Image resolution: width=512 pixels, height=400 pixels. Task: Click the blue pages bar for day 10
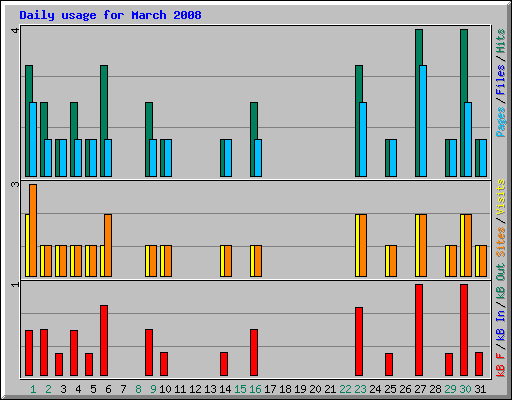168,158
